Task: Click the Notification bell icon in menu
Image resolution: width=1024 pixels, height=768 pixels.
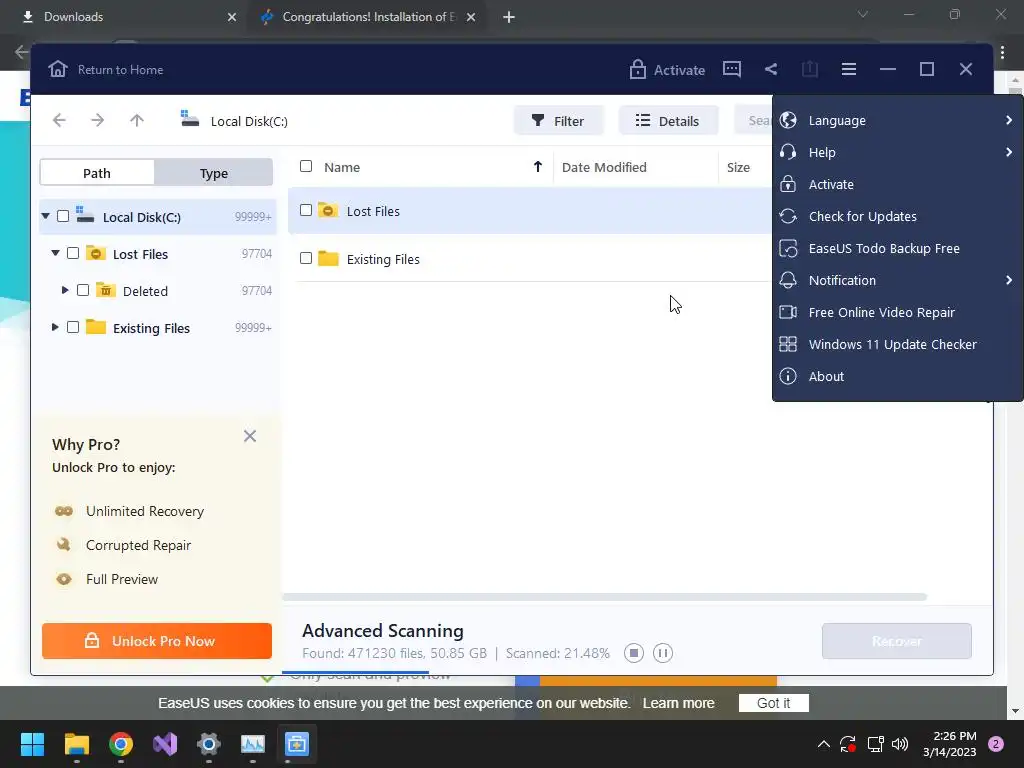Action: (788, 280)
